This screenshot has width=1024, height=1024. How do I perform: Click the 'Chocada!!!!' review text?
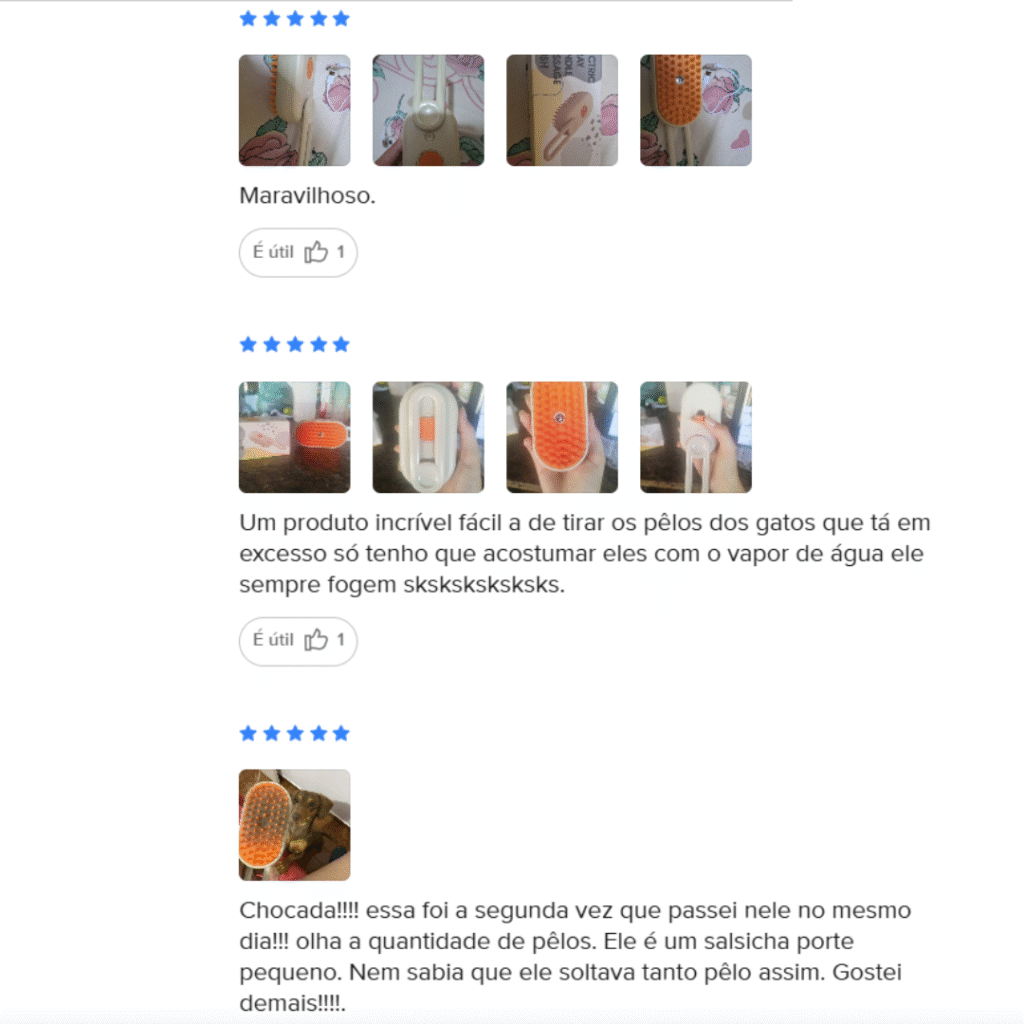click(575, 957)
